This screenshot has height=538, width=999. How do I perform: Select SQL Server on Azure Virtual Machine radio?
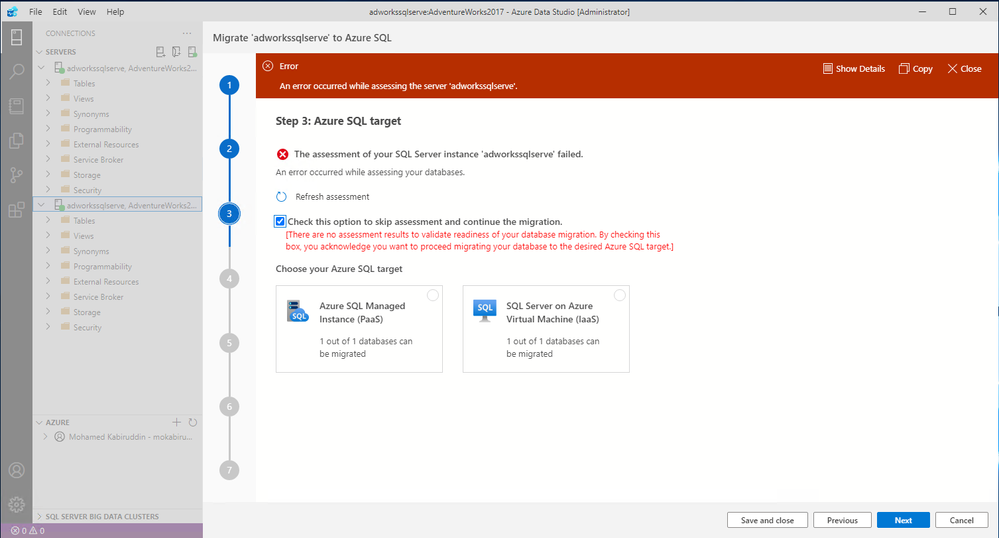[x=619, y=295]
